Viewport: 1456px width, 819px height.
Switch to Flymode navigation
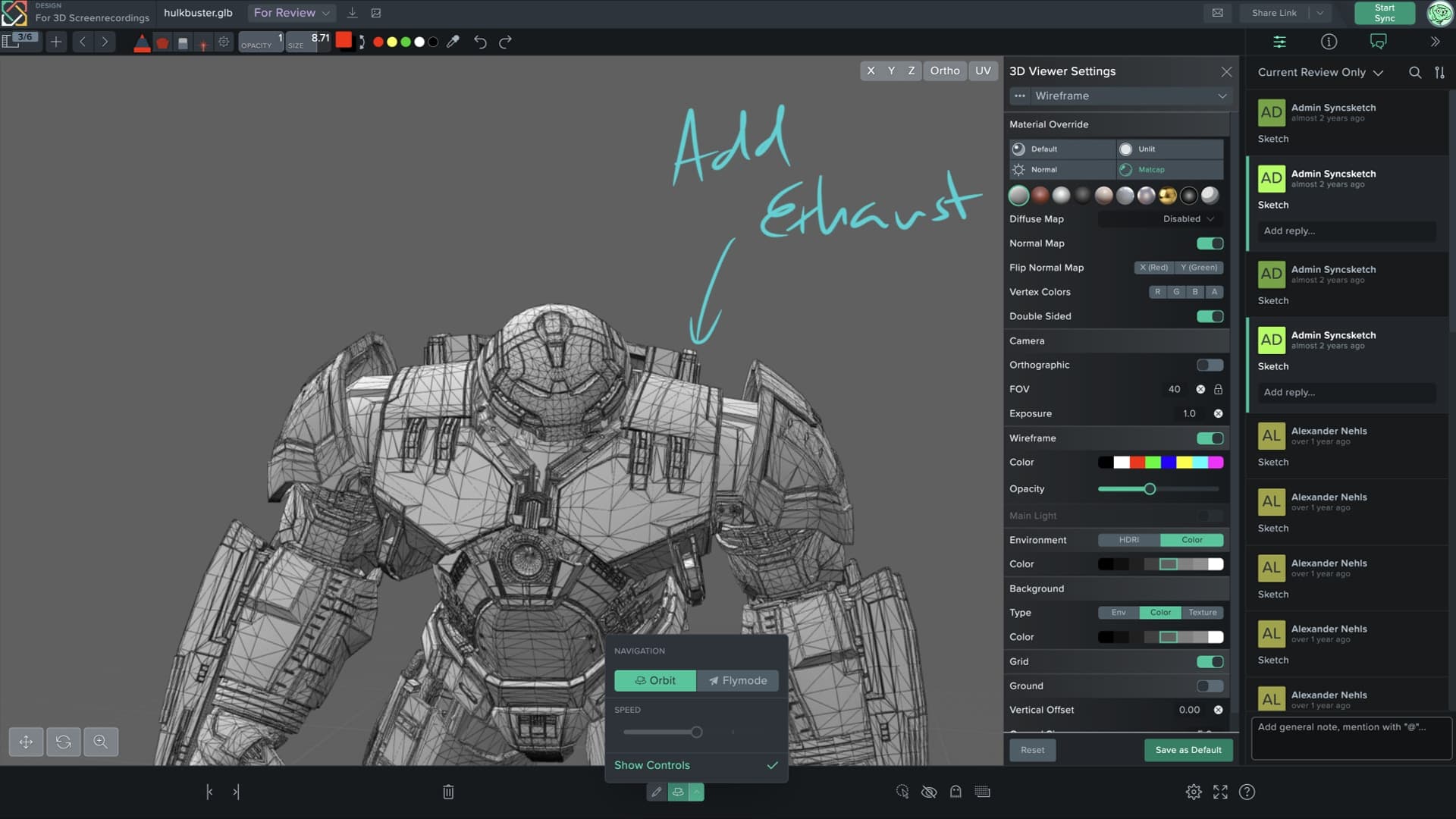(737, 680)
